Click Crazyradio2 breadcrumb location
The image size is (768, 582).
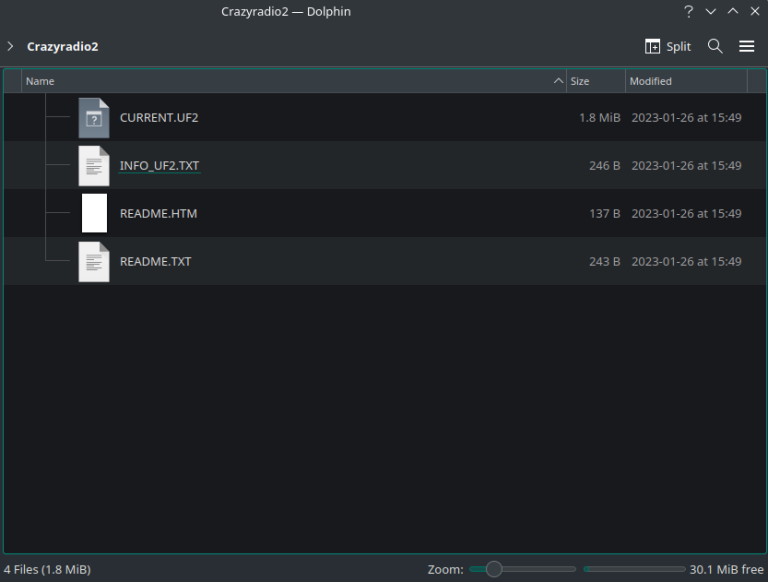click(62, 46)
